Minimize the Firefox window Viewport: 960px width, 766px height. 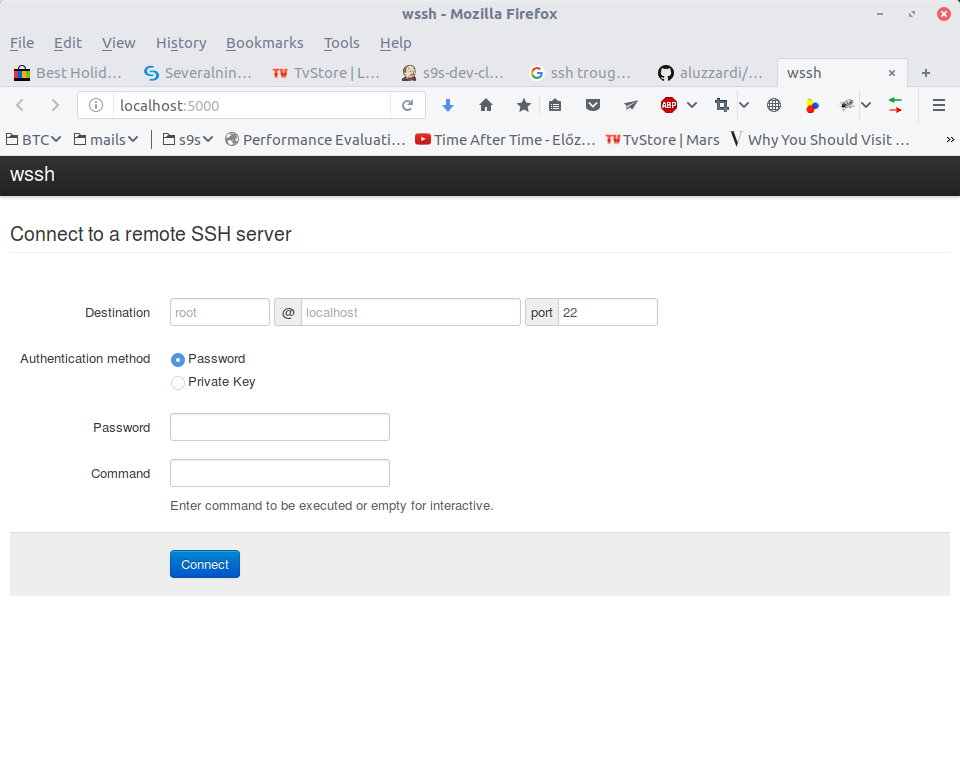coord(880,13)
